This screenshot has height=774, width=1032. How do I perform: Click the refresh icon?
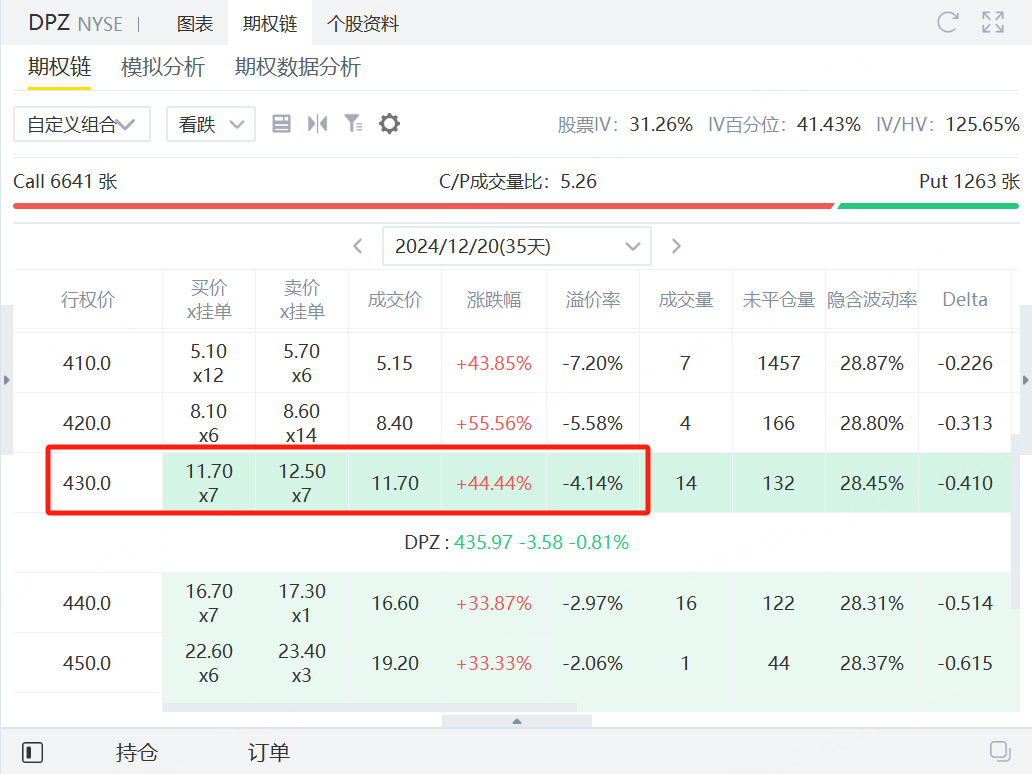point(947,22)
